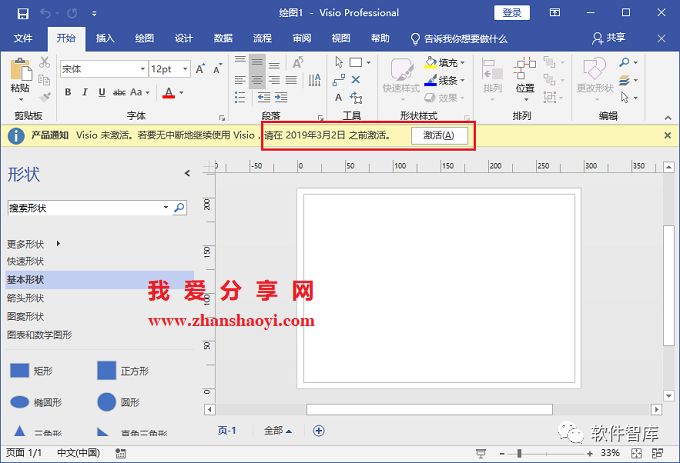Click the shape search magnifier icon

tap(179, 208)
